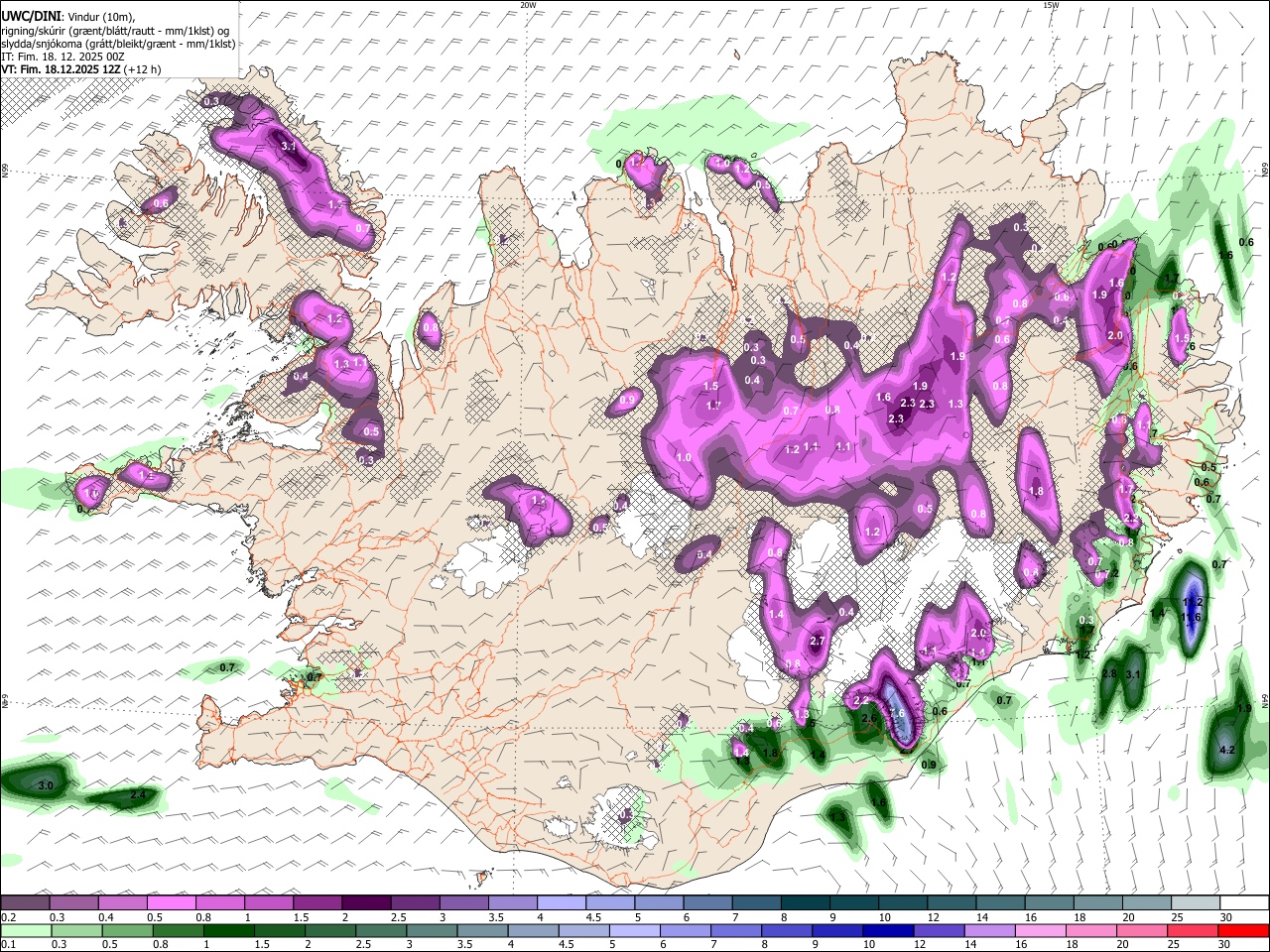The height and width of the screenshot is (952, 1270).
Task: Pick the light violet lower swatch at 14
Action: [x=990, y=931]
